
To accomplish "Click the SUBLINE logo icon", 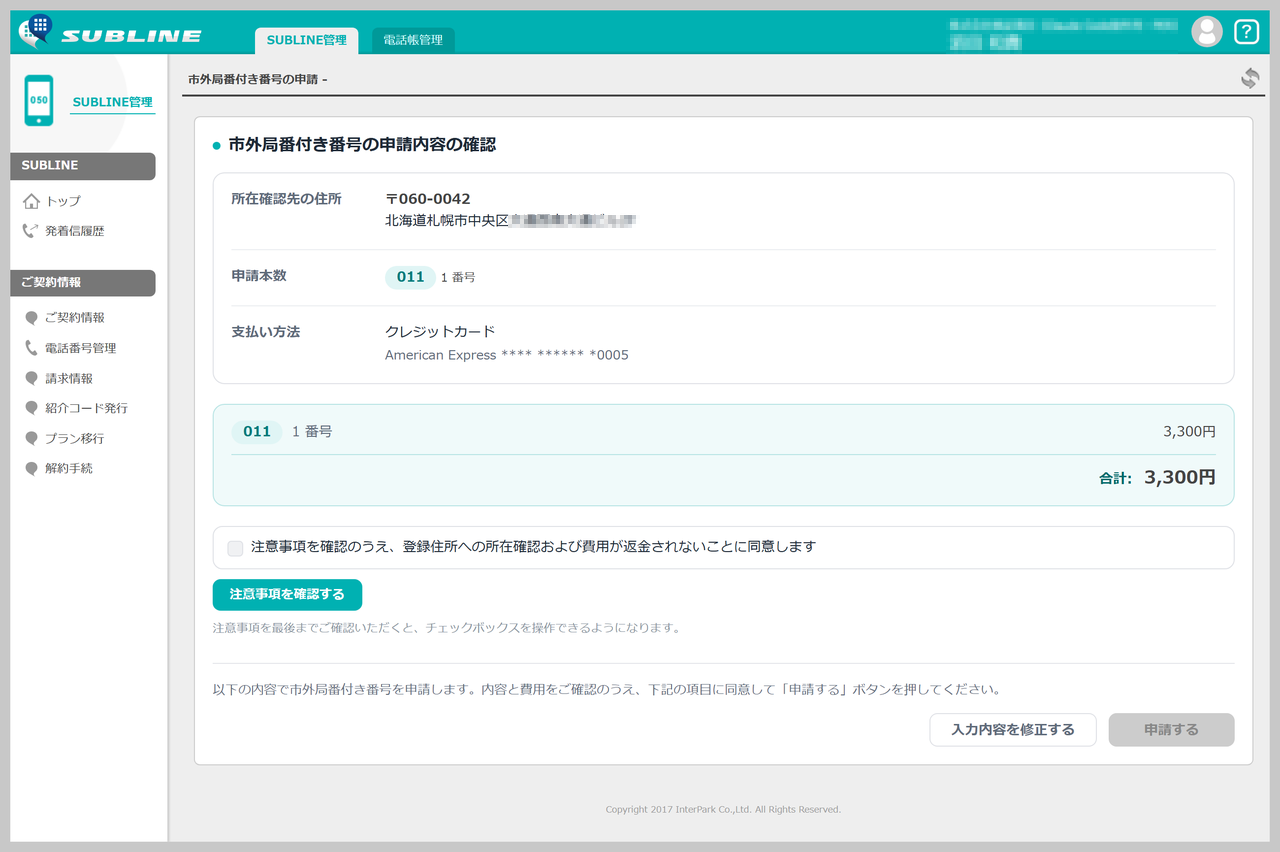I will click(36, 31).
